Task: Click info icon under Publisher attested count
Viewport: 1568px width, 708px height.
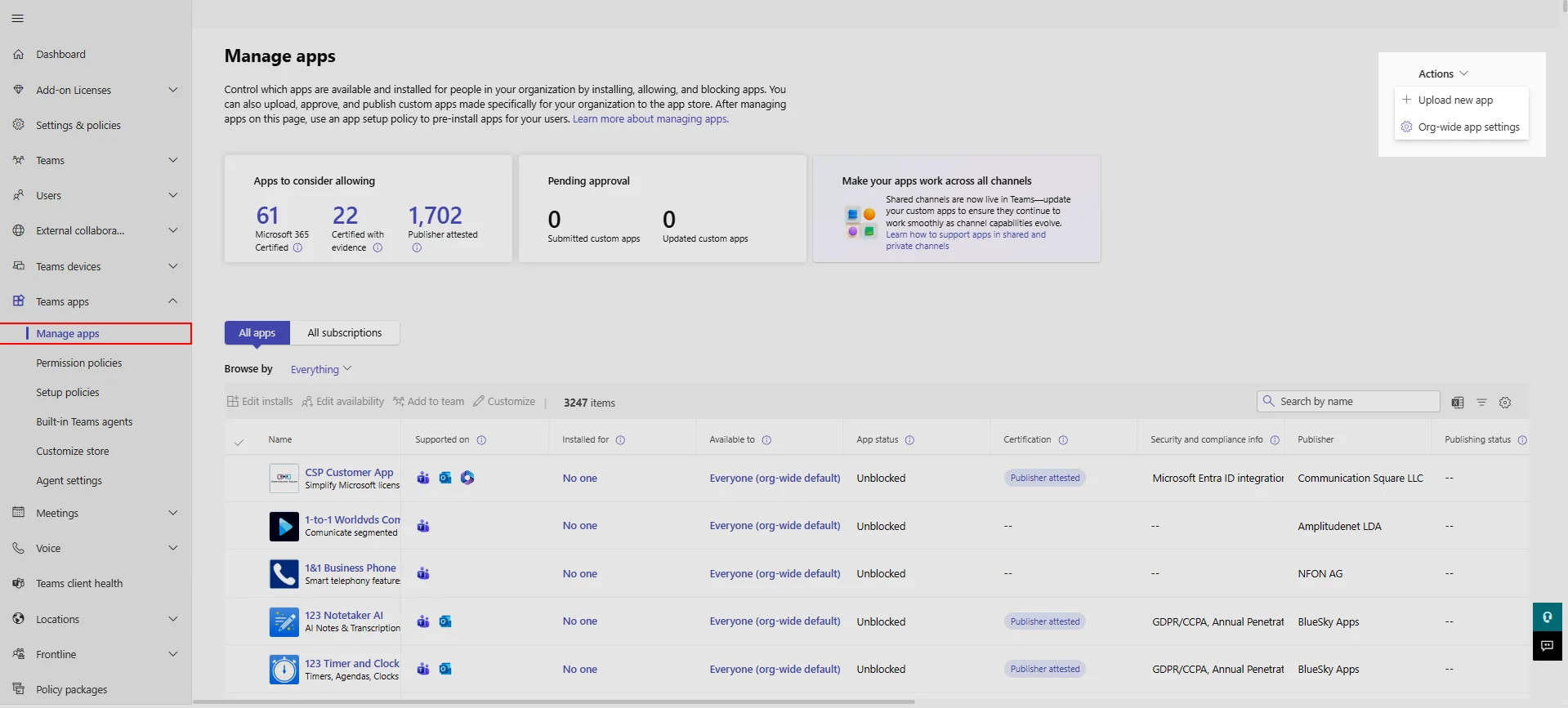Action: (x=417, y=248)
